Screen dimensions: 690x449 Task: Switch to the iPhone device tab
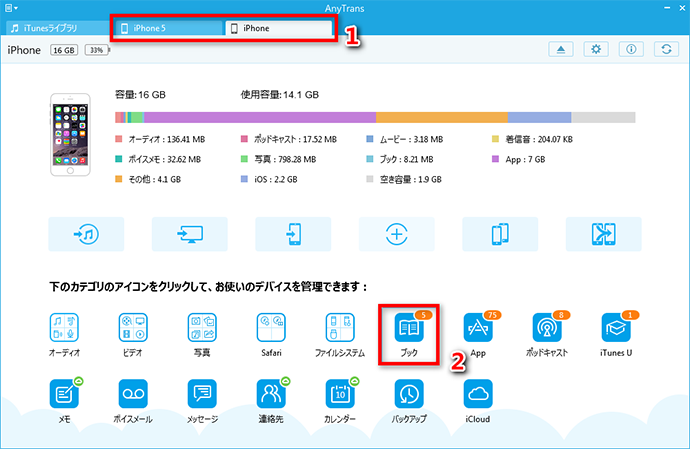coord(279,28)
